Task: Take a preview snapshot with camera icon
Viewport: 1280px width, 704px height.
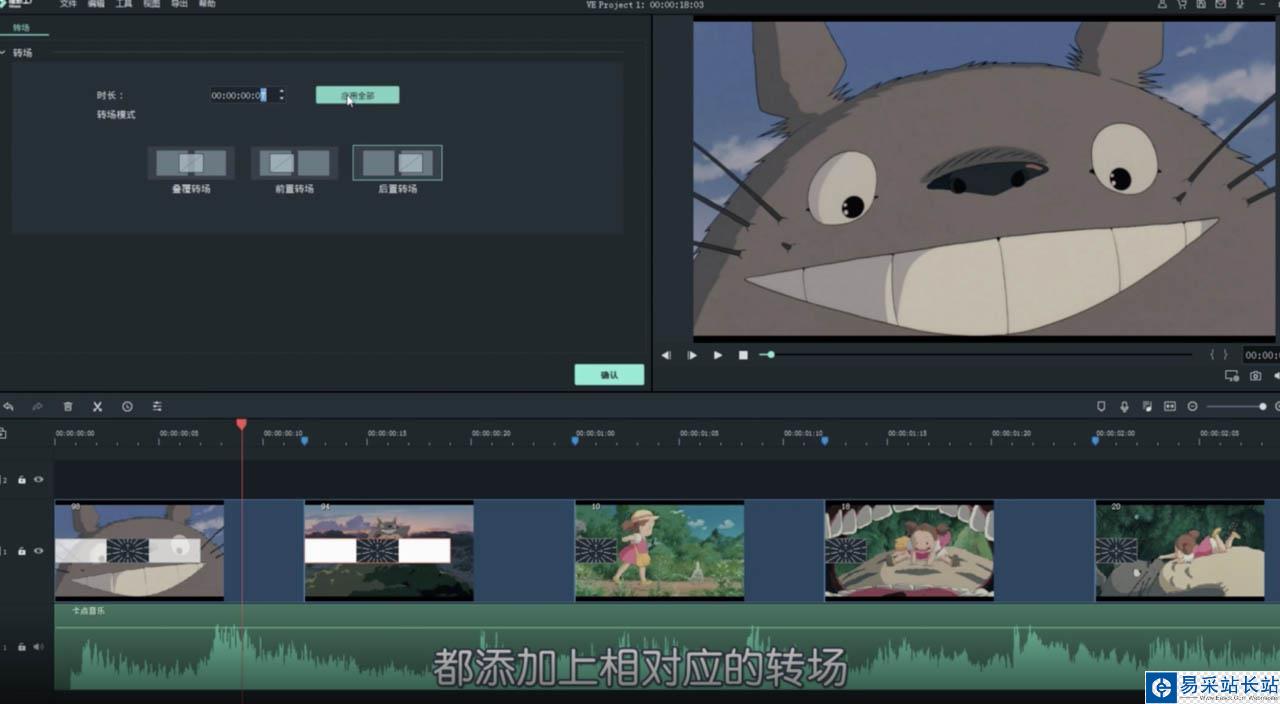Action: (1256, 376)
